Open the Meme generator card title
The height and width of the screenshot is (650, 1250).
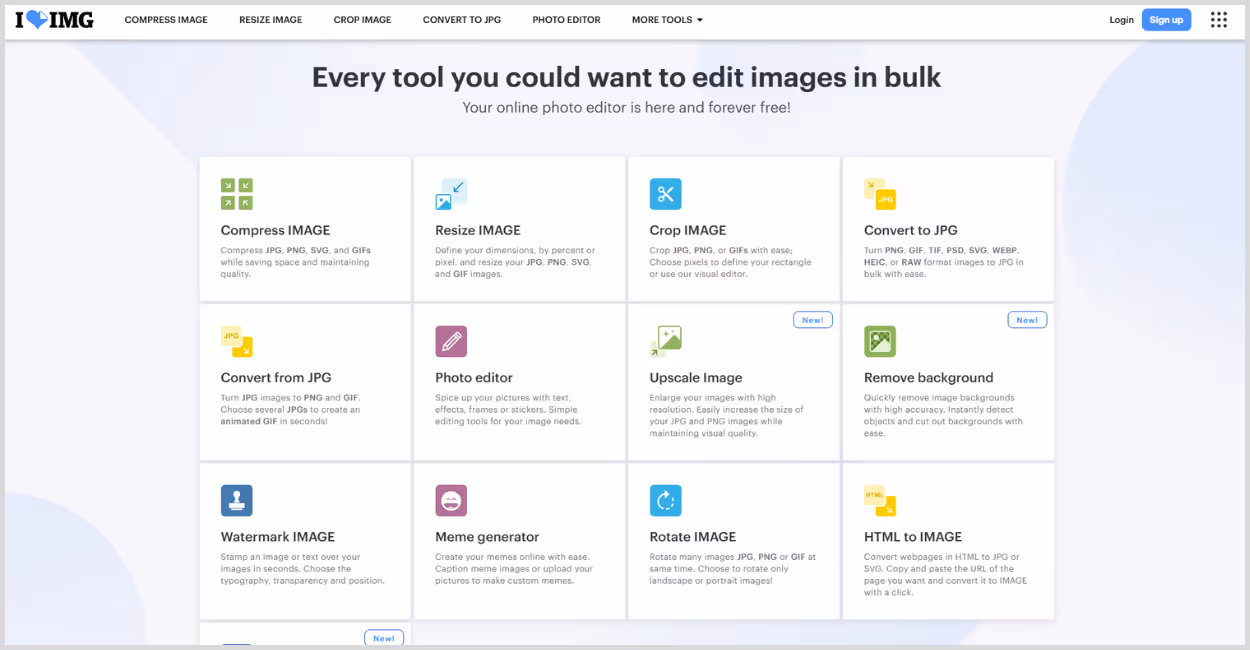pos(487,537)
